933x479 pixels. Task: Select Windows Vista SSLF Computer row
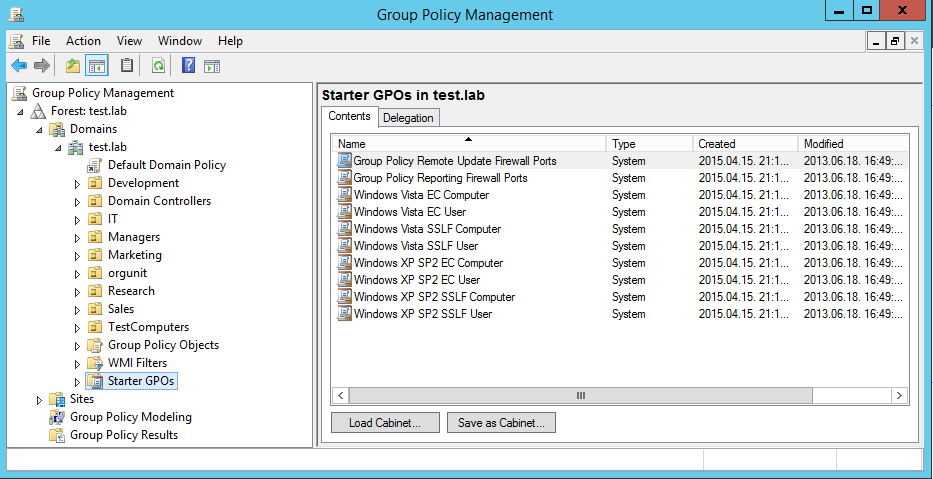(620, 229)
